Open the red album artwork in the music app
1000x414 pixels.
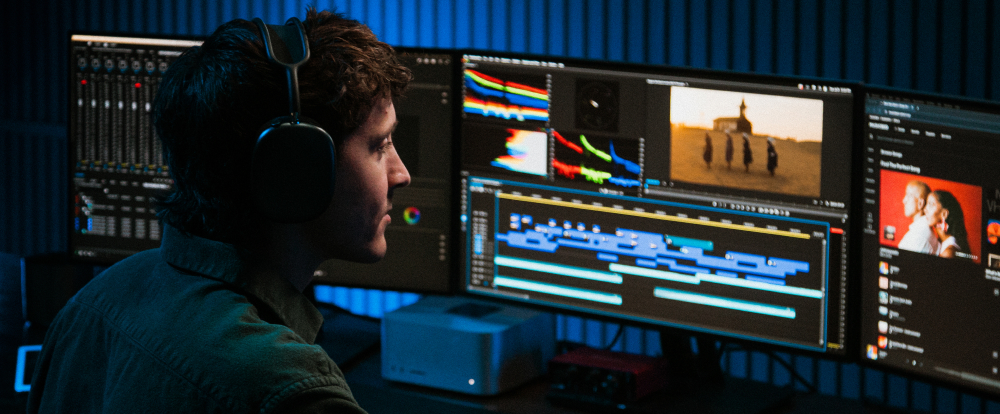[x=930, y=216]
